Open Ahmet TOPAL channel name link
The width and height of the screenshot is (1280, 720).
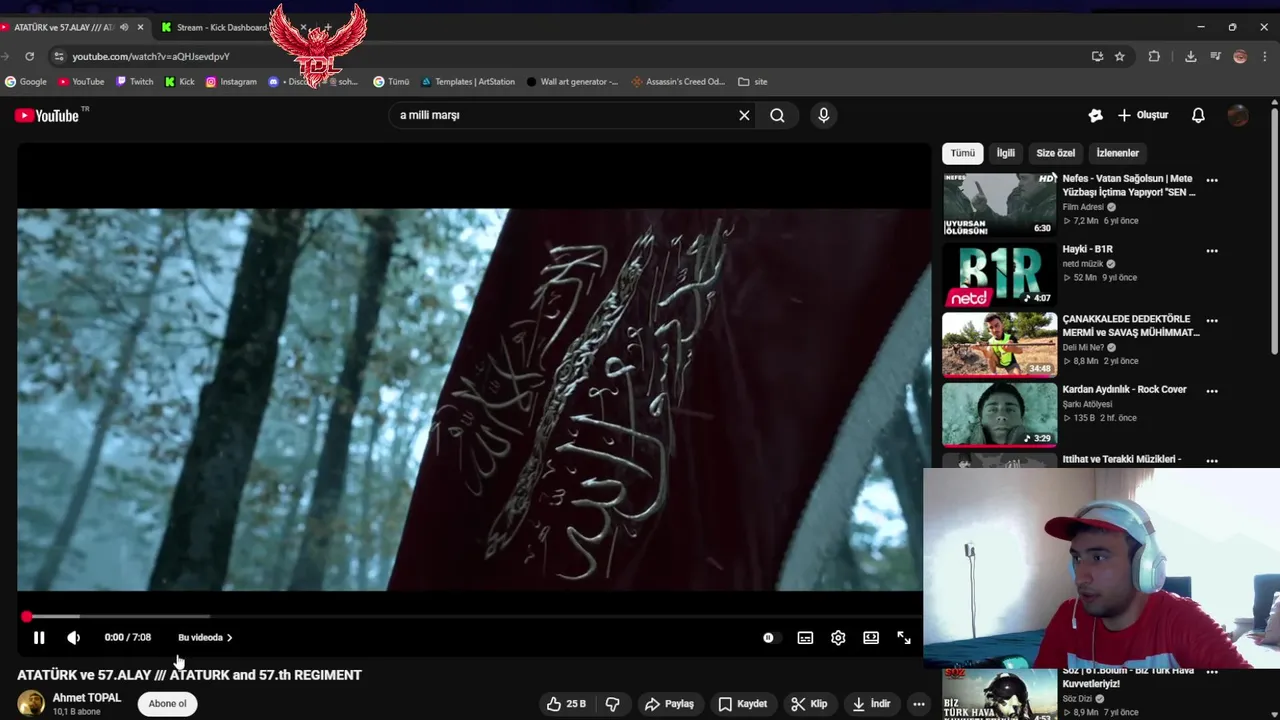tap(87, 698)
